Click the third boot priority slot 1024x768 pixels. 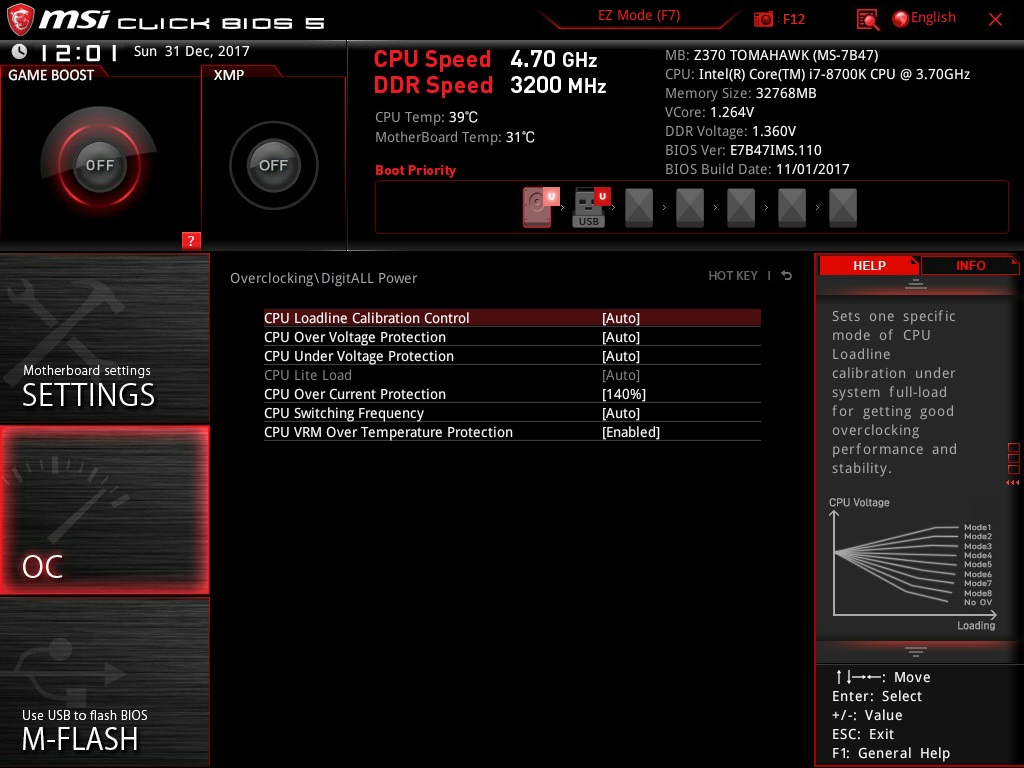point(639,208)
